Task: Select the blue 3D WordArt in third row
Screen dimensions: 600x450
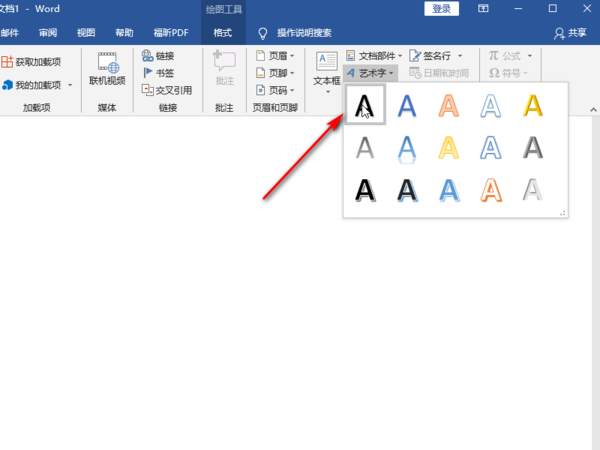Action: pyautogui.click(x=449, y=190)
